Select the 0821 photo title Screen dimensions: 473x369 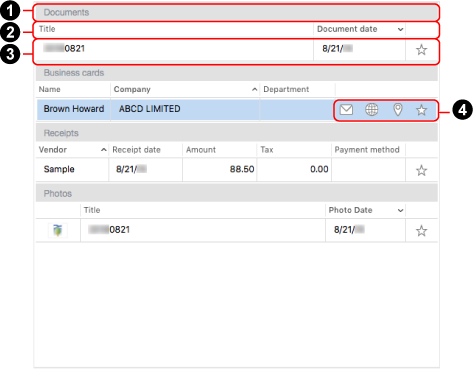point(109,230)
